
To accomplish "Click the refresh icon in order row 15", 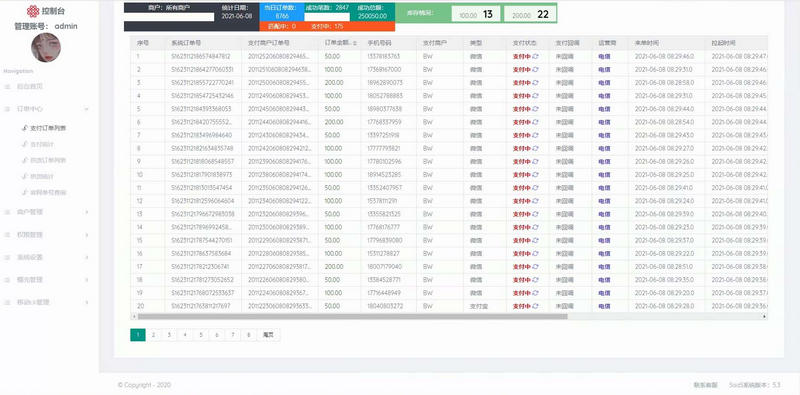I will click(535, 240).
